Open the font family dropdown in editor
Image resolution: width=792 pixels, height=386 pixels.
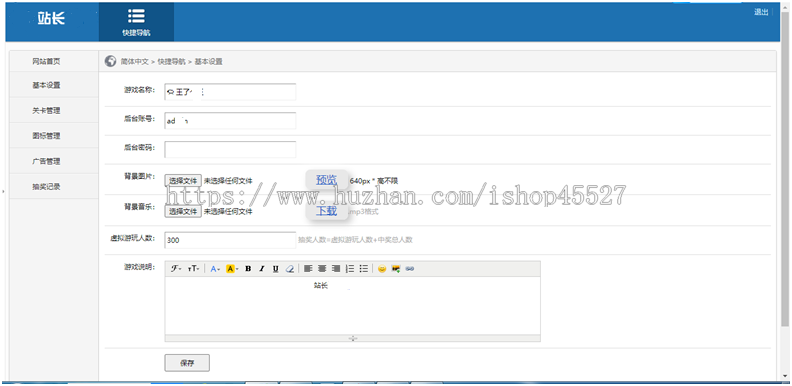coord(176,269)
